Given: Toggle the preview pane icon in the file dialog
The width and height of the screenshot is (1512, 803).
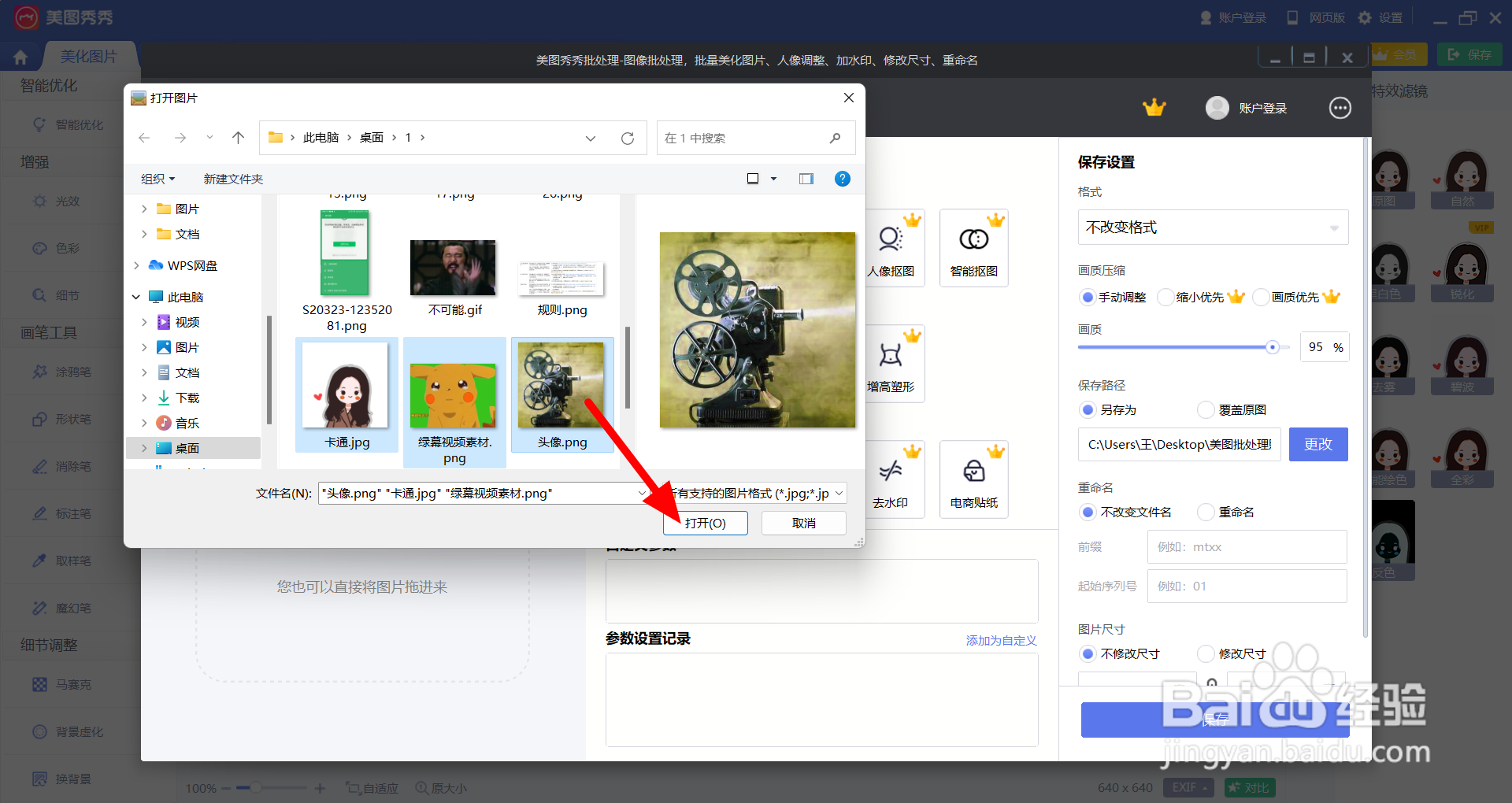Looking at the screenshot, I should tap(806, 179).
